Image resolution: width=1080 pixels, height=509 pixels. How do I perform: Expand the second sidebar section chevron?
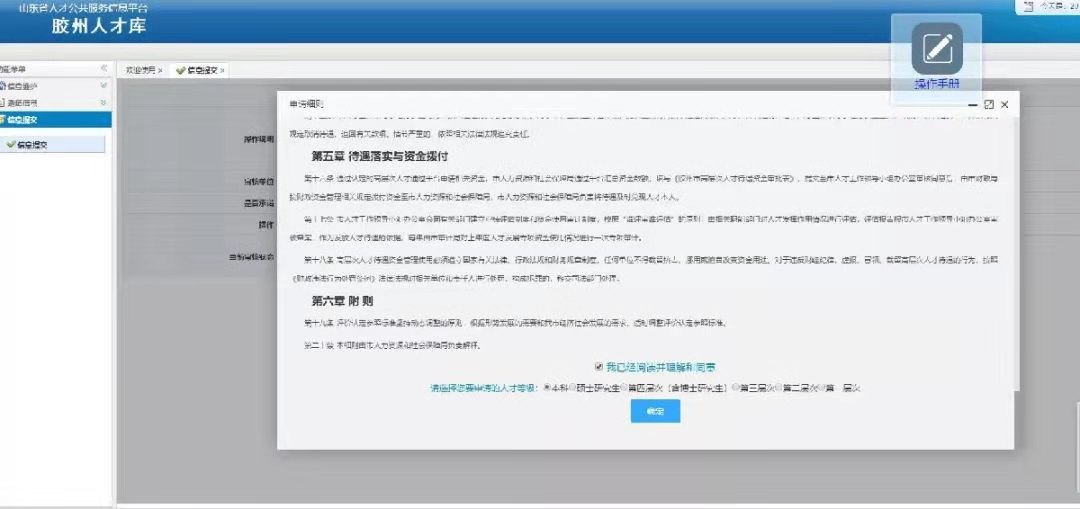pyautogui.click(x=103, y=103)
